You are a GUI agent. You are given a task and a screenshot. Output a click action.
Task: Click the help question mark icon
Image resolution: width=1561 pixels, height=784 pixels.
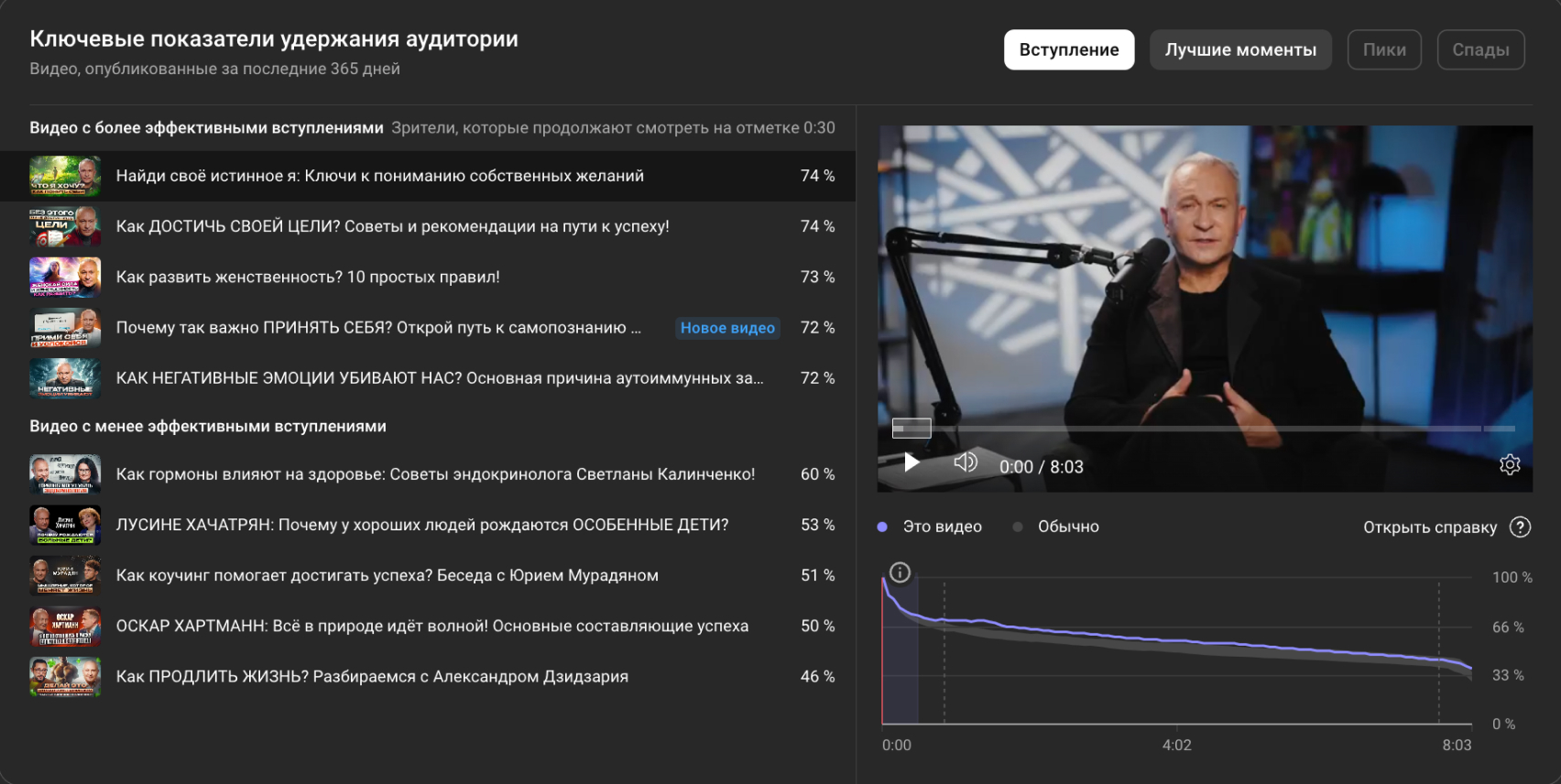(x=1520, y=527)
